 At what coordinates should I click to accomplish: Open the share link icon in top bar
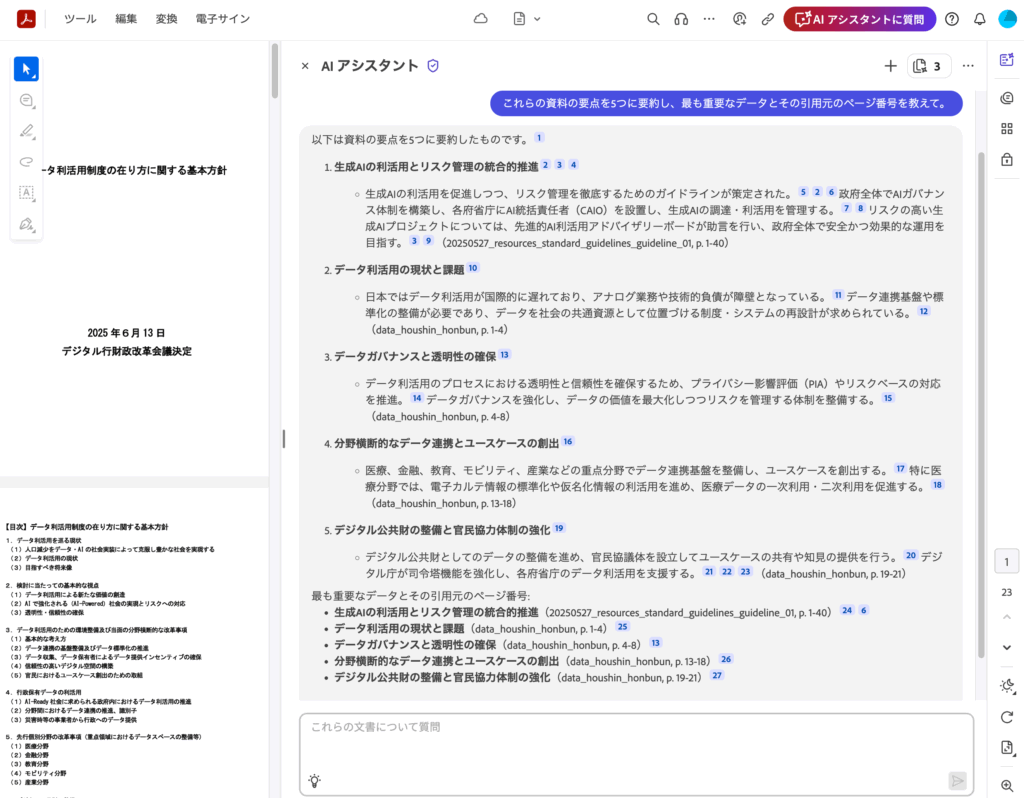coord(767,18)
